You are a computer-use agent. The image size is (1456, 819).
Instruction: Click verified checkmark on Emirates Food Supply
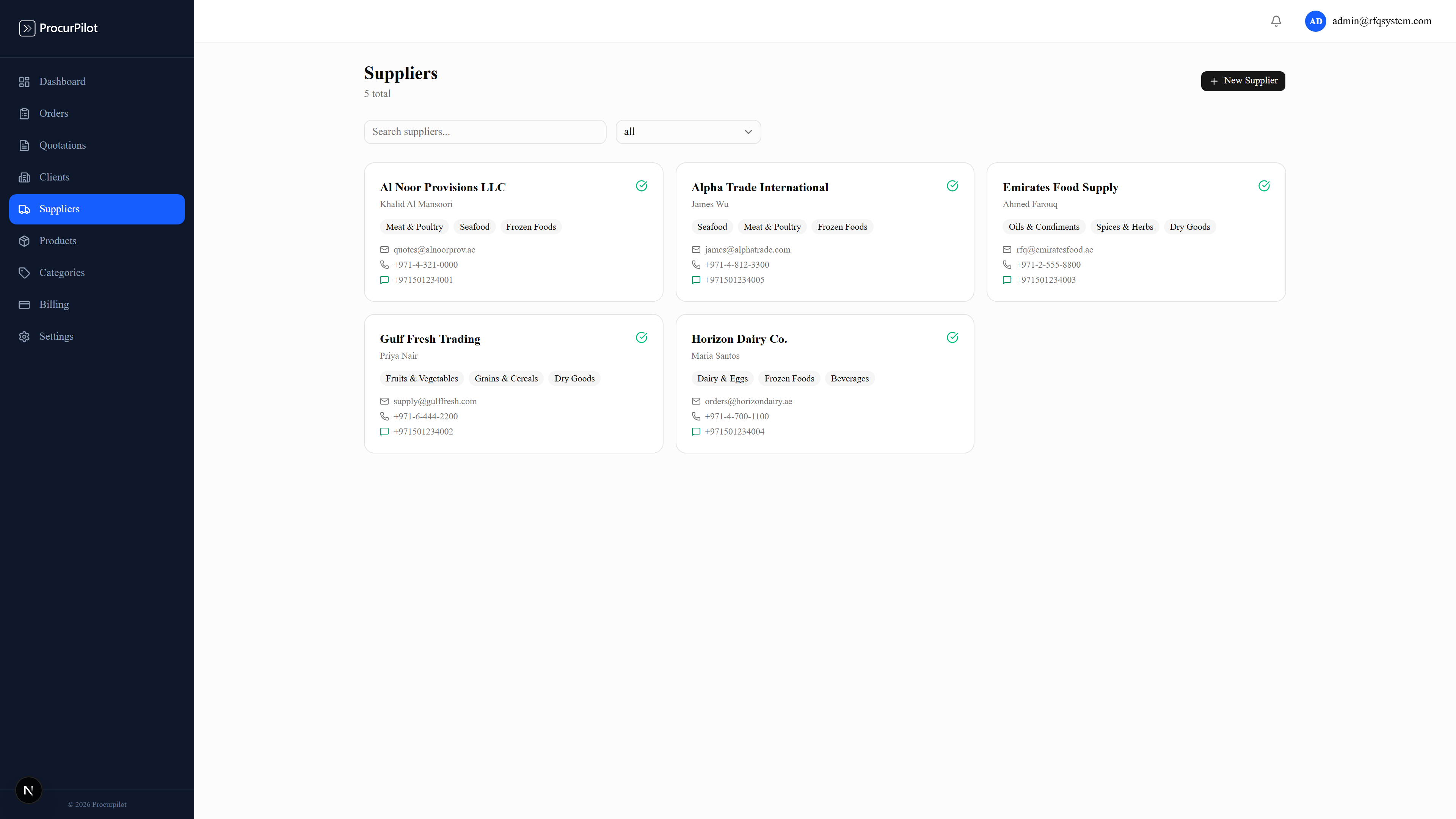(1265, 186)
